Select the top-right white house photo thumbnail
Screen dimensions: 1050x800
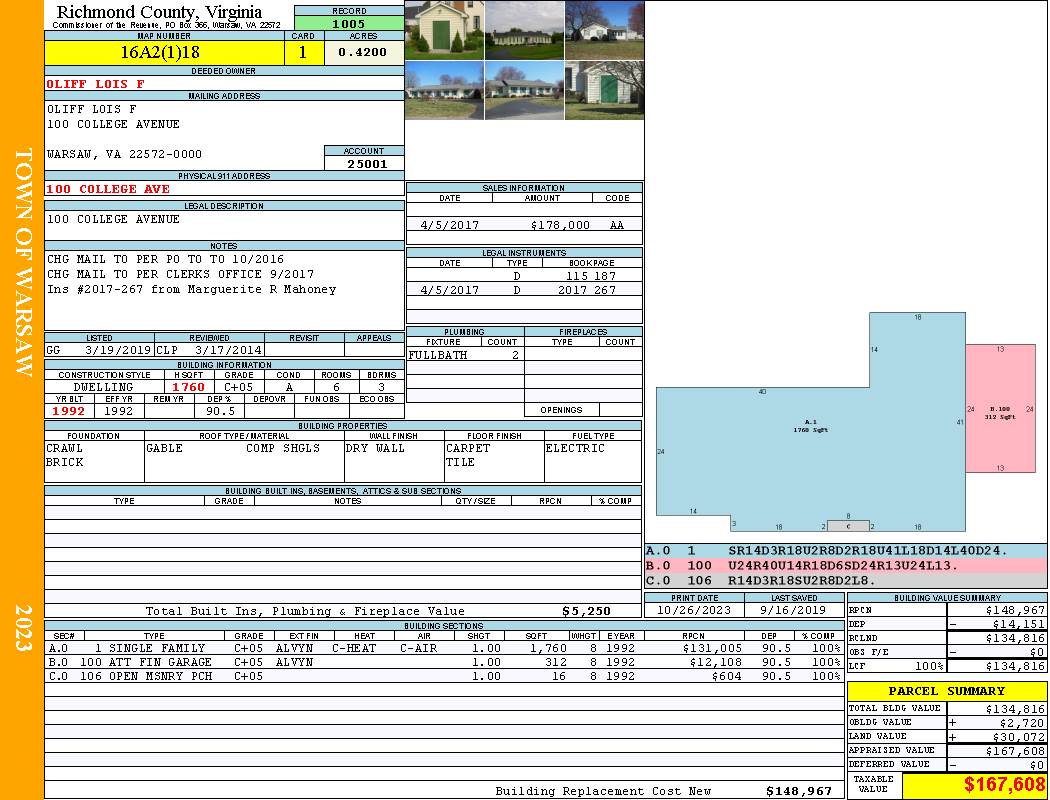[x=605, y=30]
